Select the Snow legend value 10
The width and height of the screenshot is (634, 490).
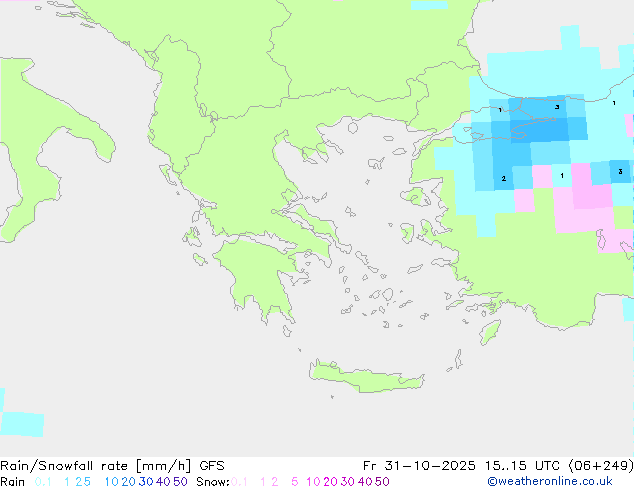tap(313, 482)
